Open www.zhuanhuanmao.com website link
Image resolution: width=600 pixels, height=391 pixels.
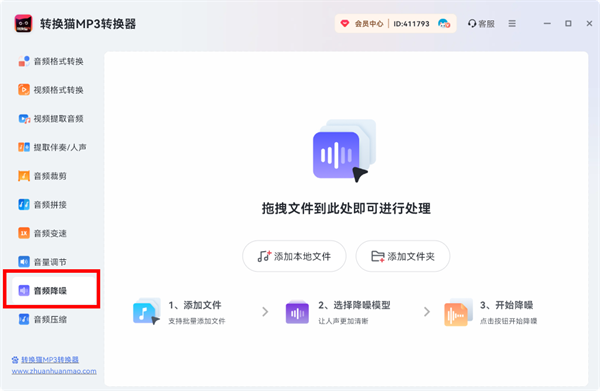tap(54, 371)
